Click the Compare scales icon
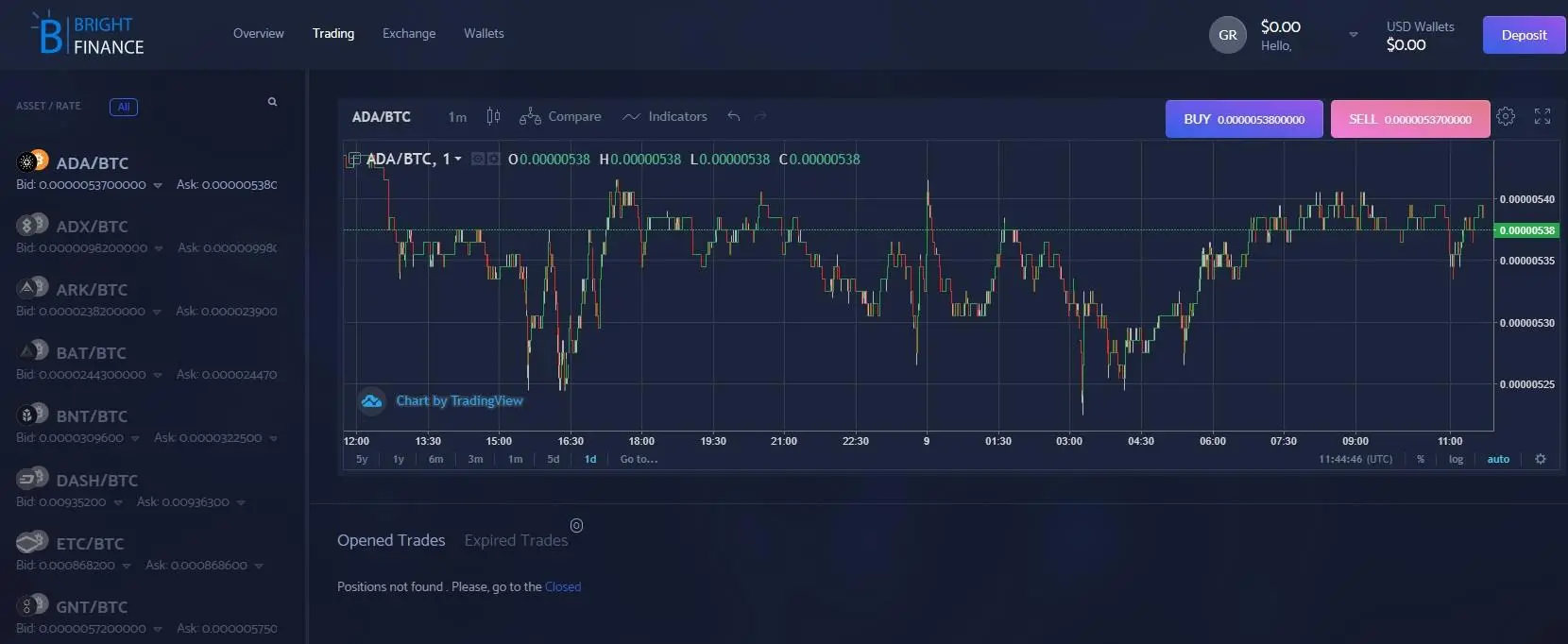The width and height of the screenshot is (1568, 644). [530, 116]
